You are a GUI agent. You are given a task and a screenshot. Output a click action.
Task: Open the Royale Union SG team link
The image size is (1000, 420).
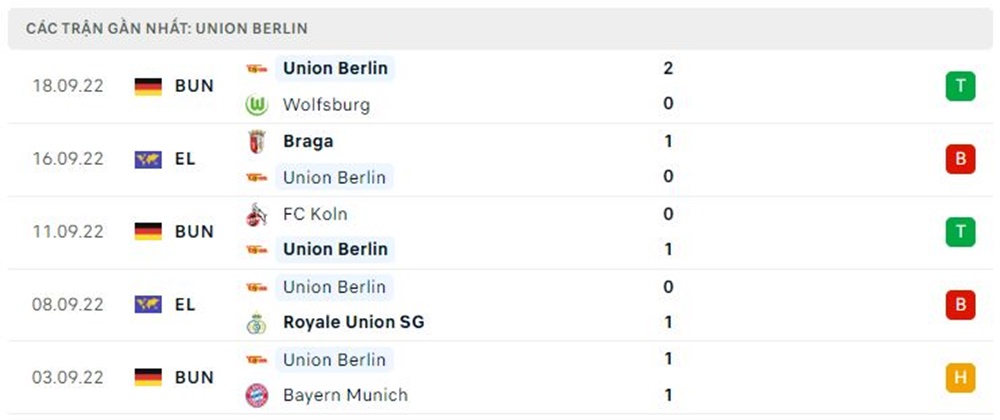pyautogui.click(x=353, y=323)
